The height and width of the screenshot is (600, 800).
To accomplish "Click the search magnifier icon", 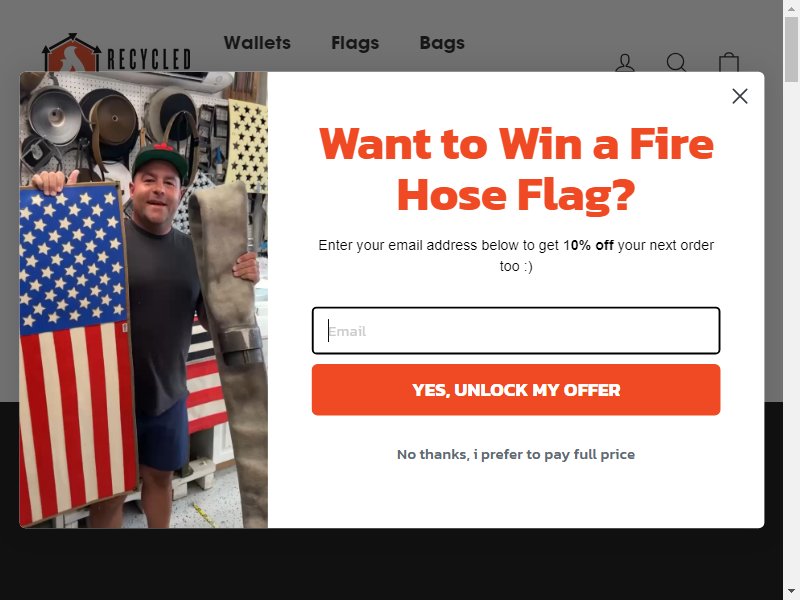I will pyautogui.click(x=677, y=62).
